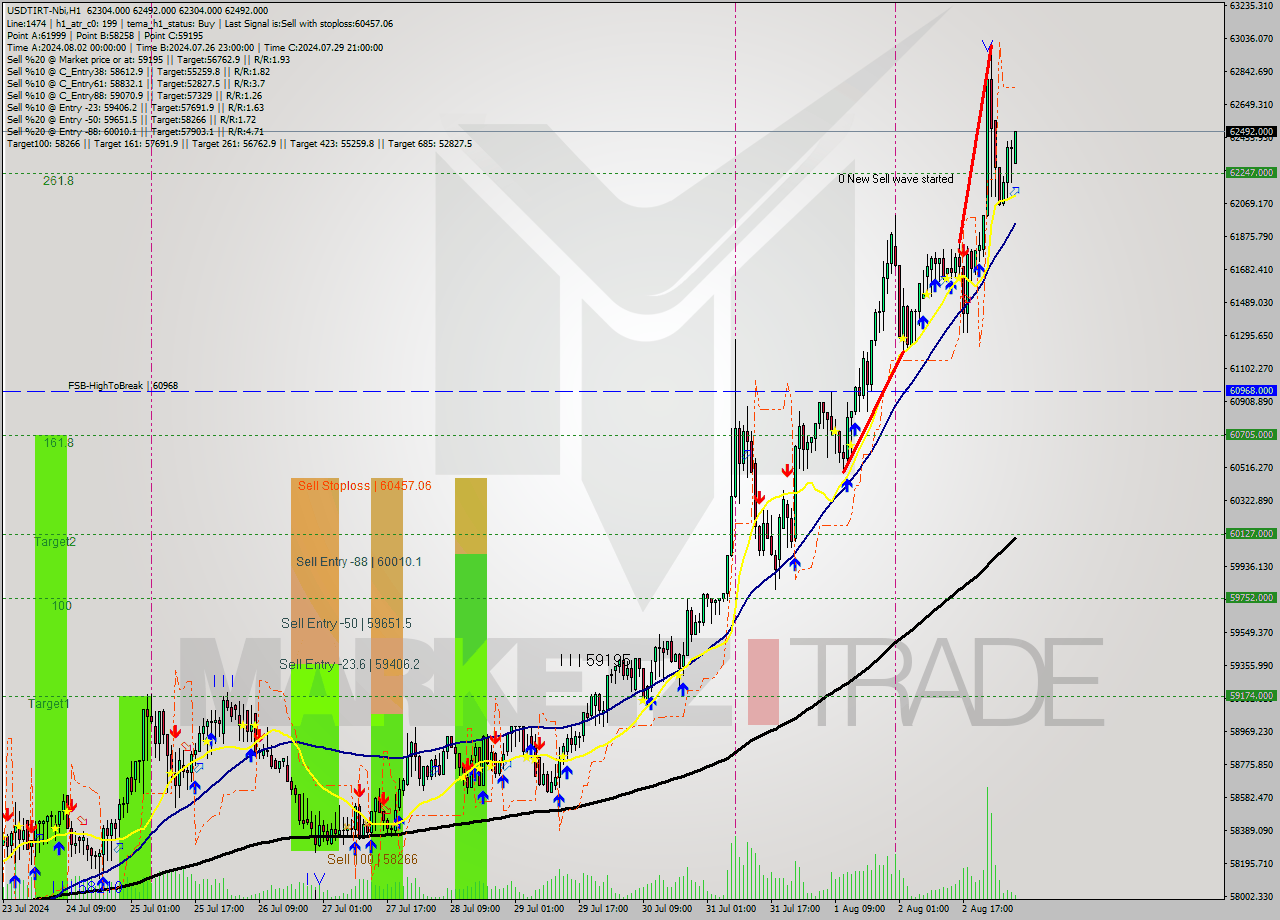Click the 31 Jul 01:00 time label
Viewport: 1280px width, 920px height.
pyautogui.click(x=731, y=909)
